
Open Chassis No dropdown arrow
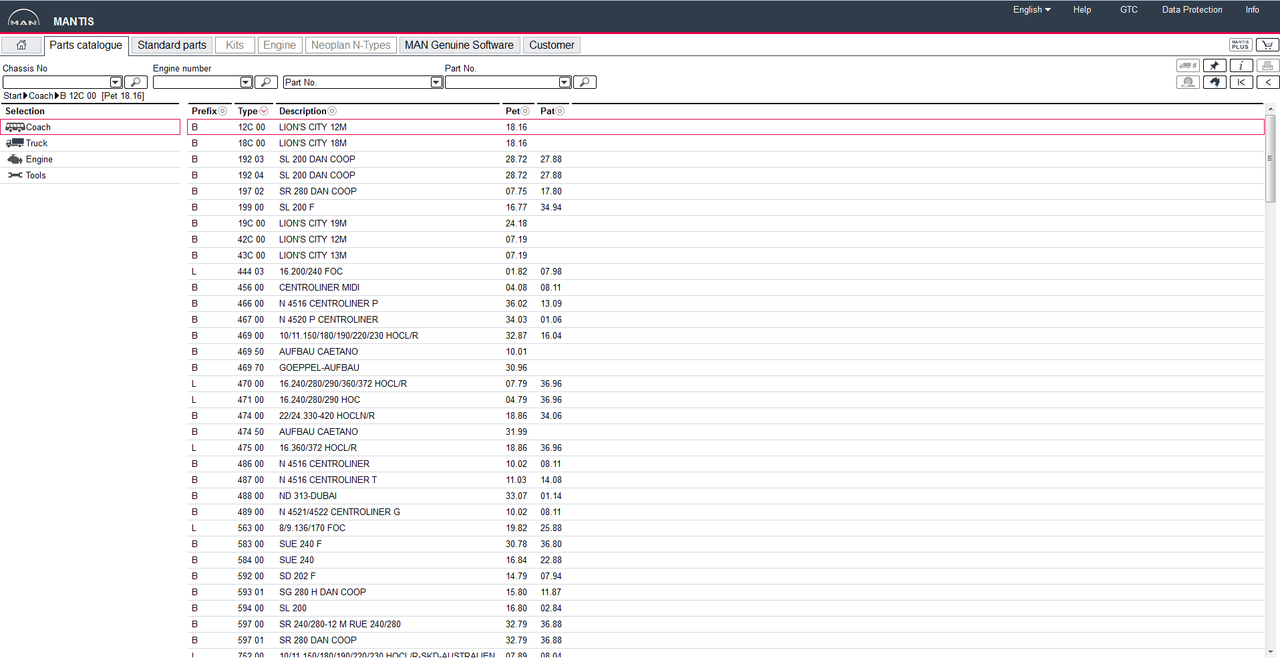(x=115, y=82)
